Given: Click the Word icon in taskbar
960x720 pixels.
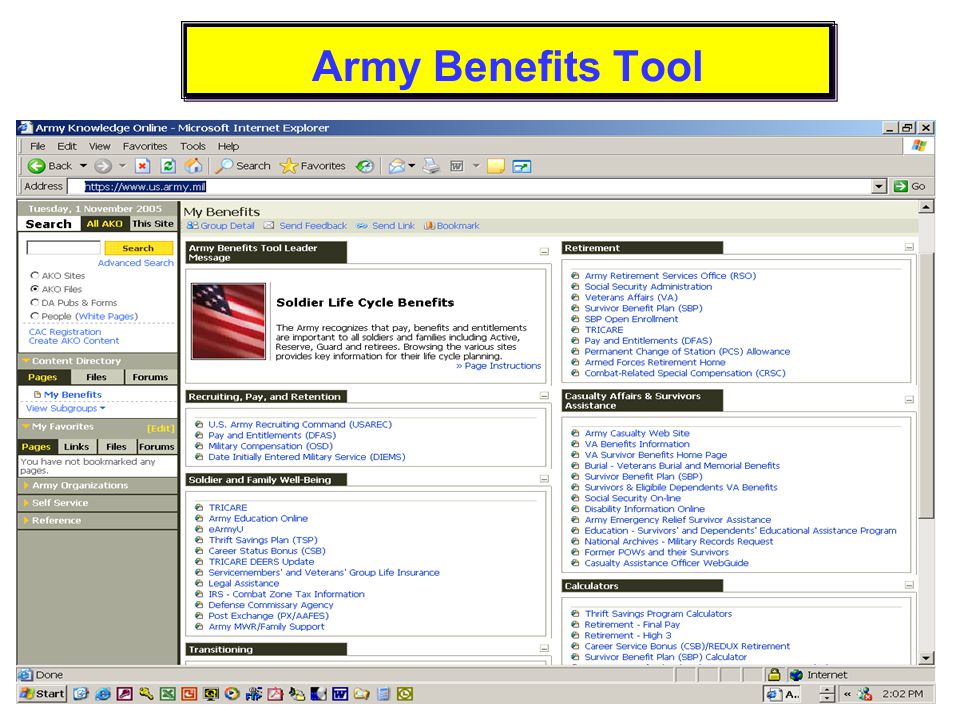Looking at the screenshot, I should [340, 694].
